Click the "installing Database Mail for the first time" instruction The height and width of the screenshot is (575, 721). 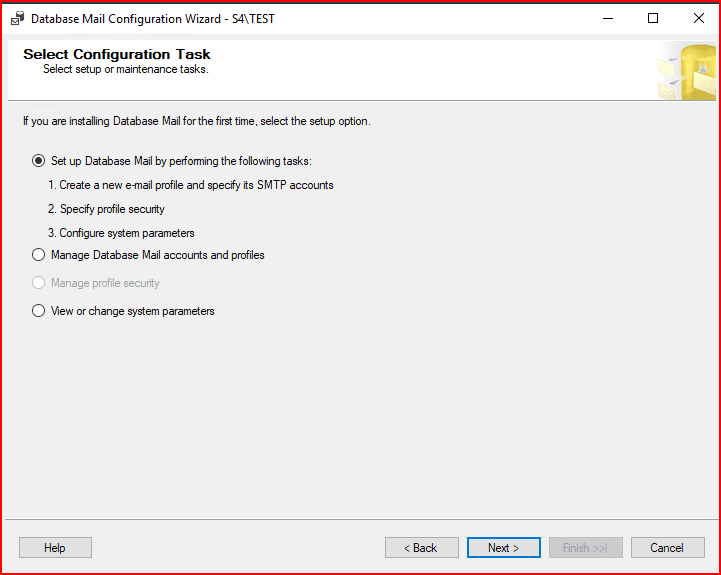pyautogui.click(x=196, y=121)
